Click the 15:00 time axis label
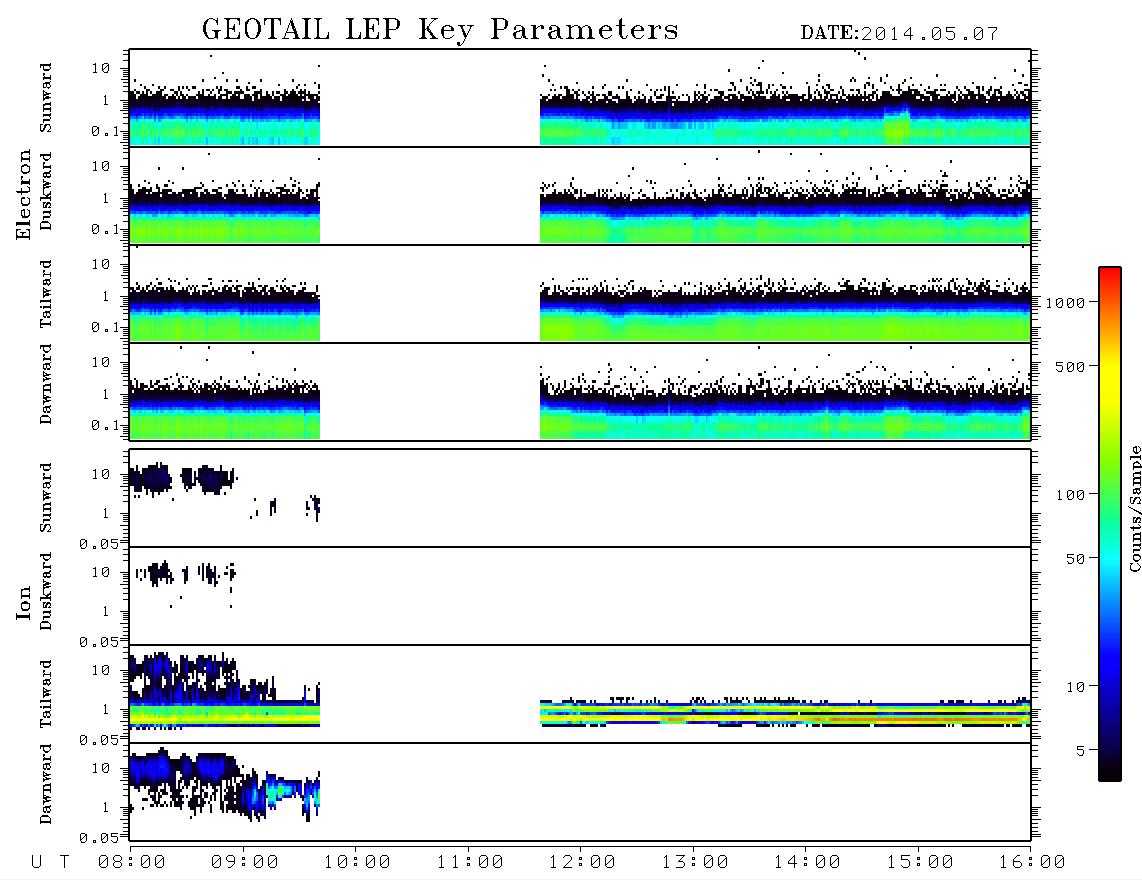The image size is (1142, 880). click(x=920, y=863)
